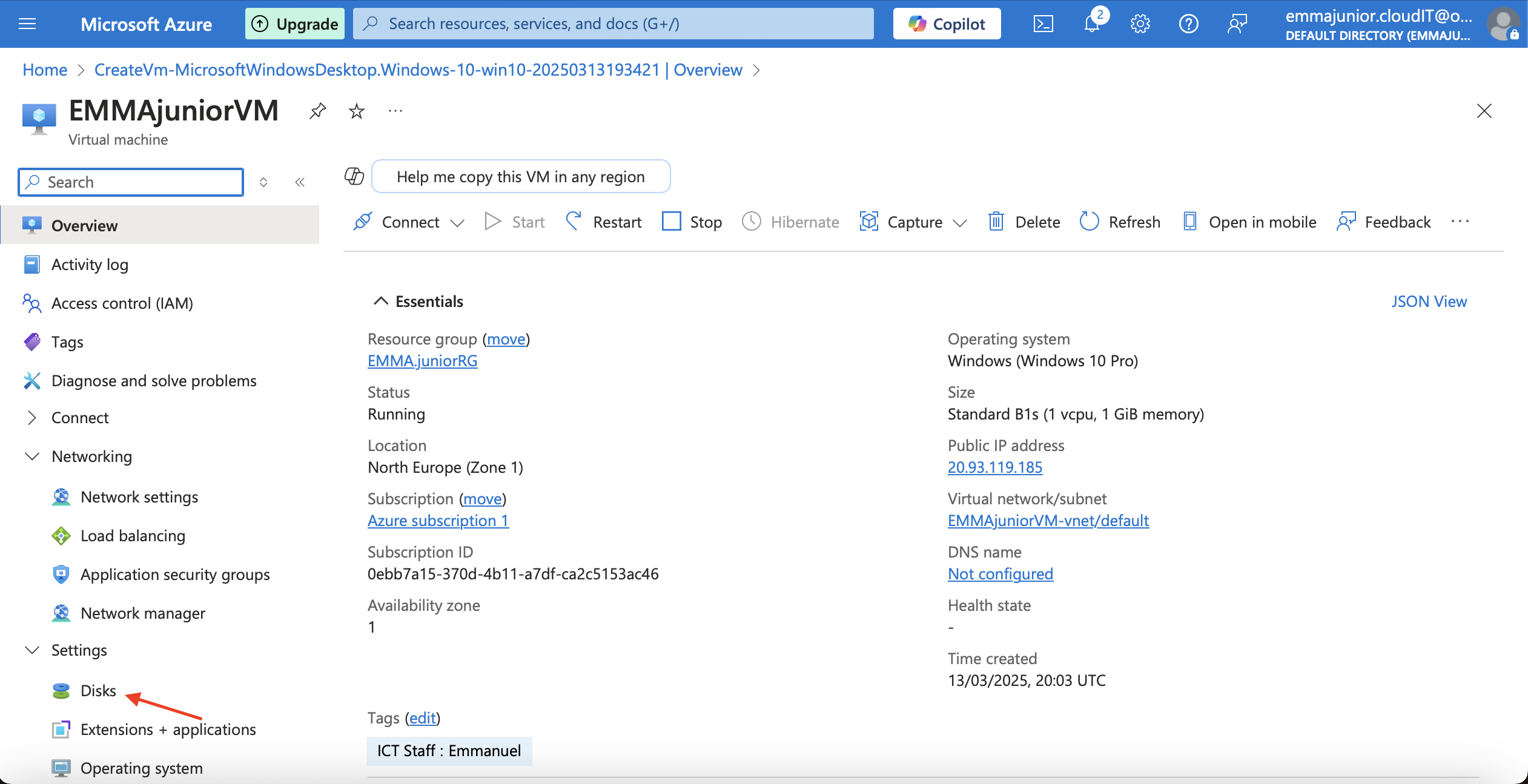The width and height of the screenshot is (1528, 784).
Task: Click Open in mobile
Action: (x=1249, y=222)
